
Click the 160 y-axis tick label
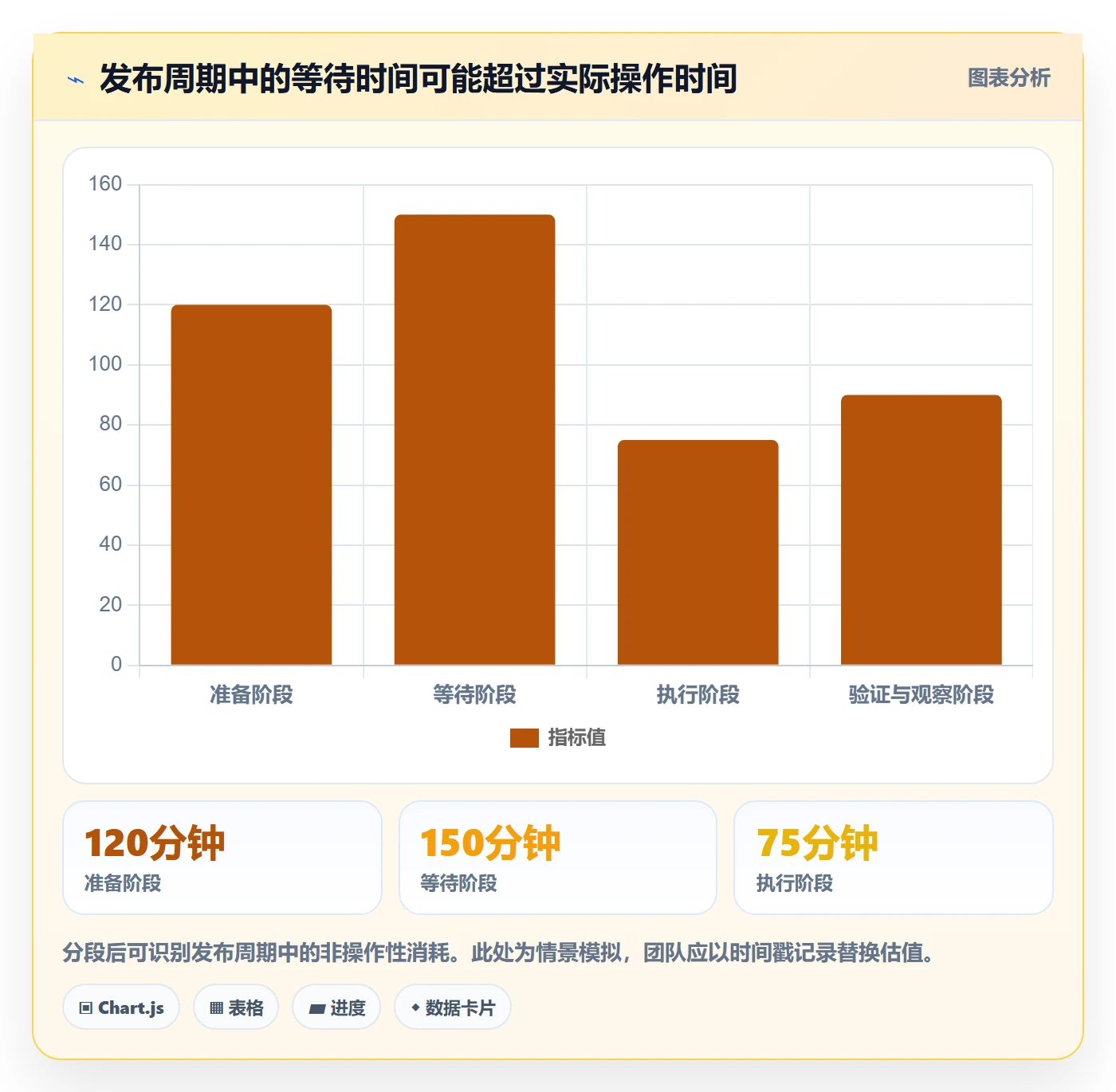pyautogui.click(x=105, y=184)
